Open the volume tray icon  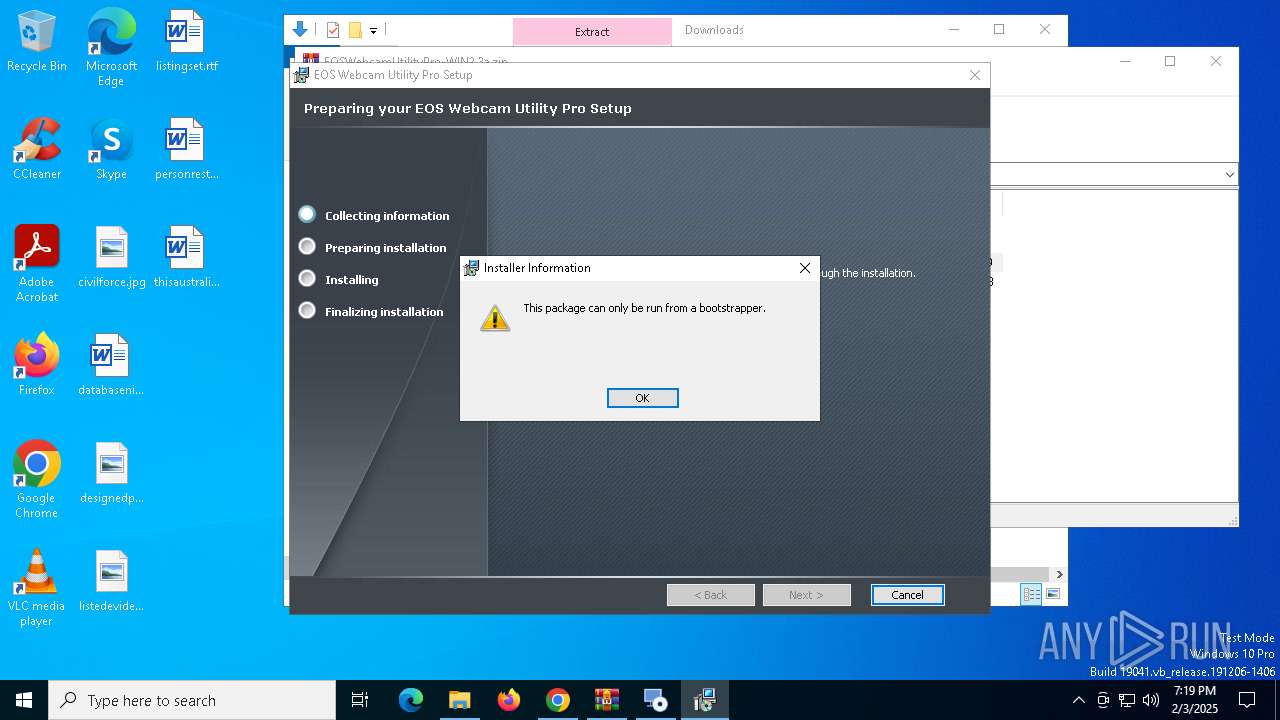1151,700
